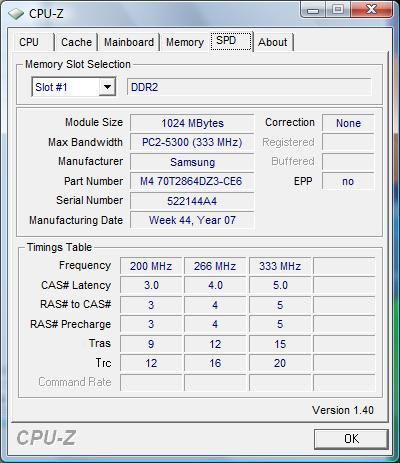The height and width of the screenshot is (463, 400).
Task: Click the OK button
Action: click(351, 439)
